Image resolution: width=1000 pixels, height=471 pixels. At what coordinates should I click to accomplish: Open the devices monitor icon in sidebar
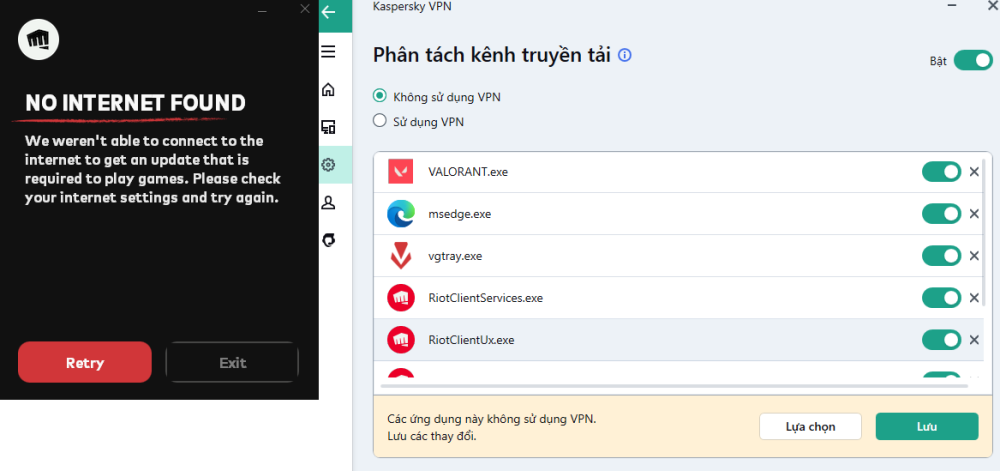point(328,127)
